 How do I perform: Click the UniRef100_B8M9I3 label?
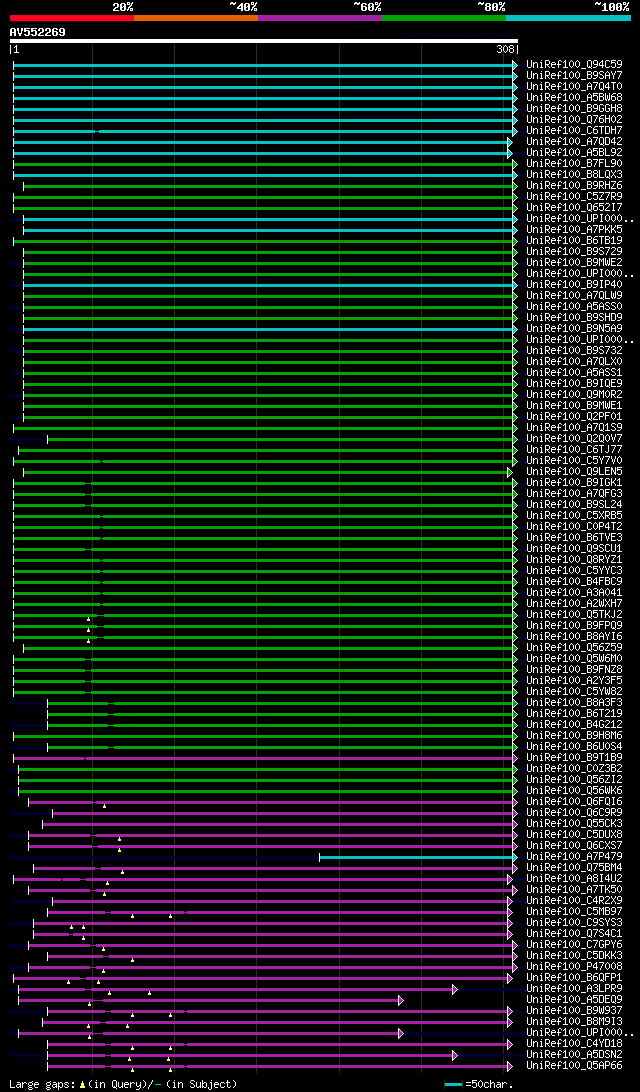coord(575,1022)
